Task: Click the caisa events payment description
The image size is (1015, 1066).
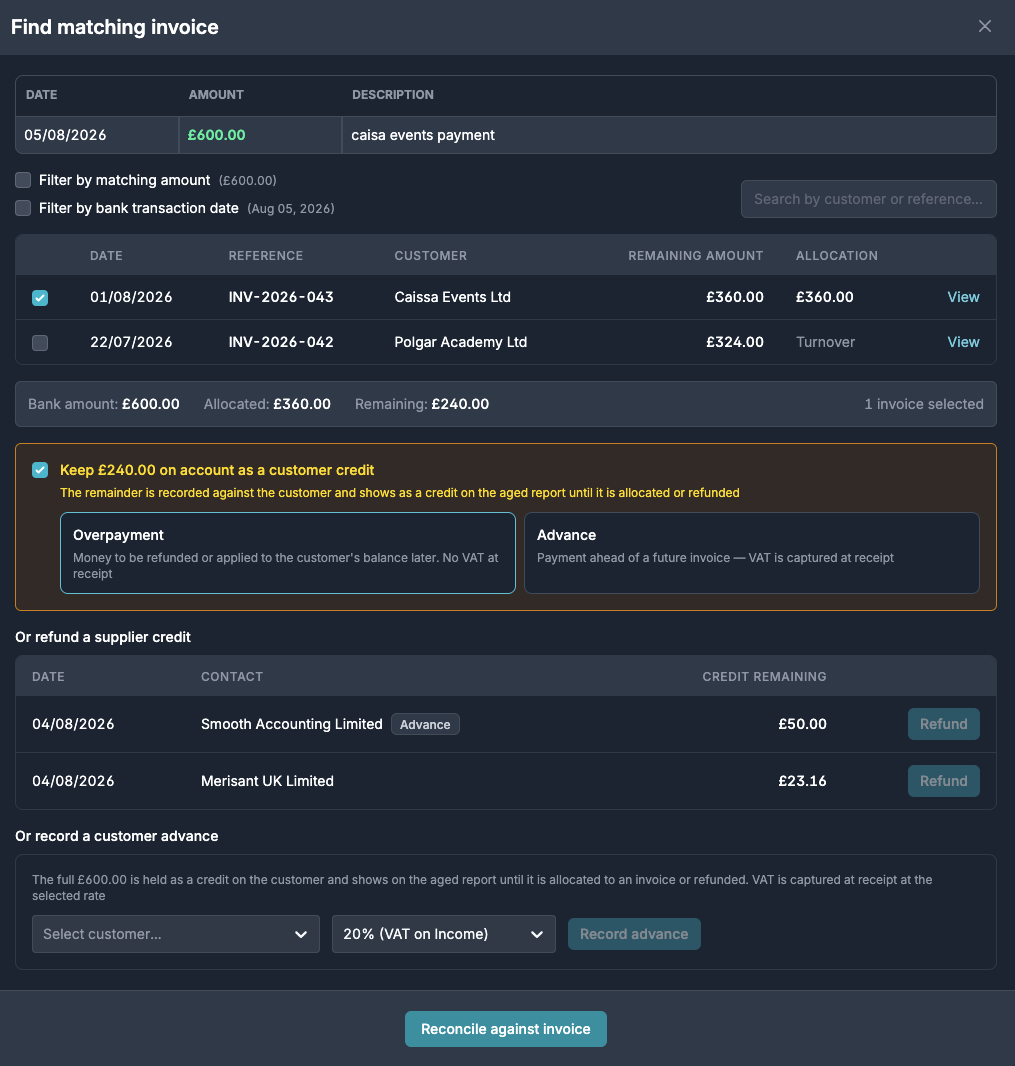Action: [423, 135]
